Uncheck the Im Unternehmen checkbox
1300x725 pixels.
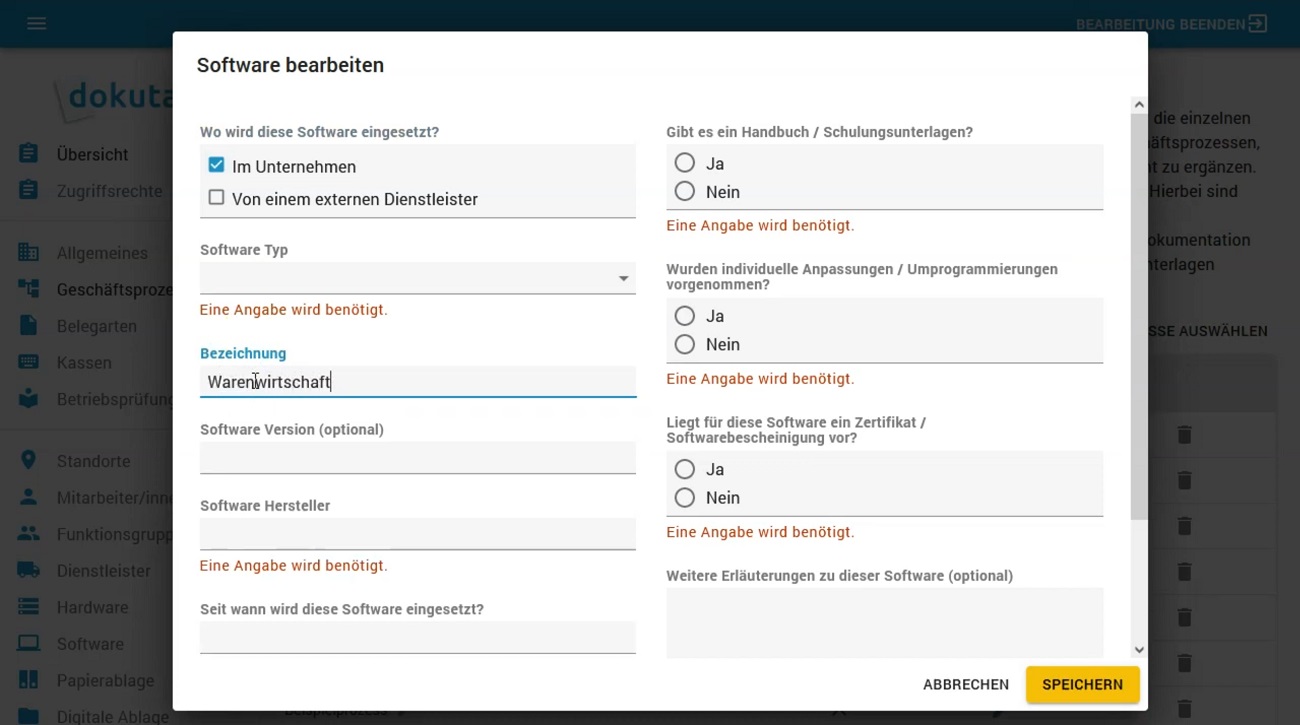216,165
